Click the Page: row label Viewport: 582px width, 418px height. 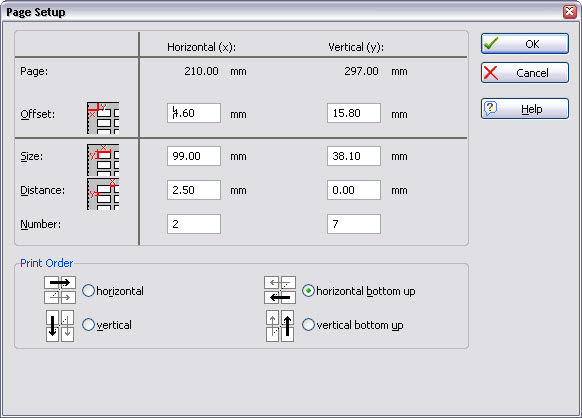coord(34,71)
